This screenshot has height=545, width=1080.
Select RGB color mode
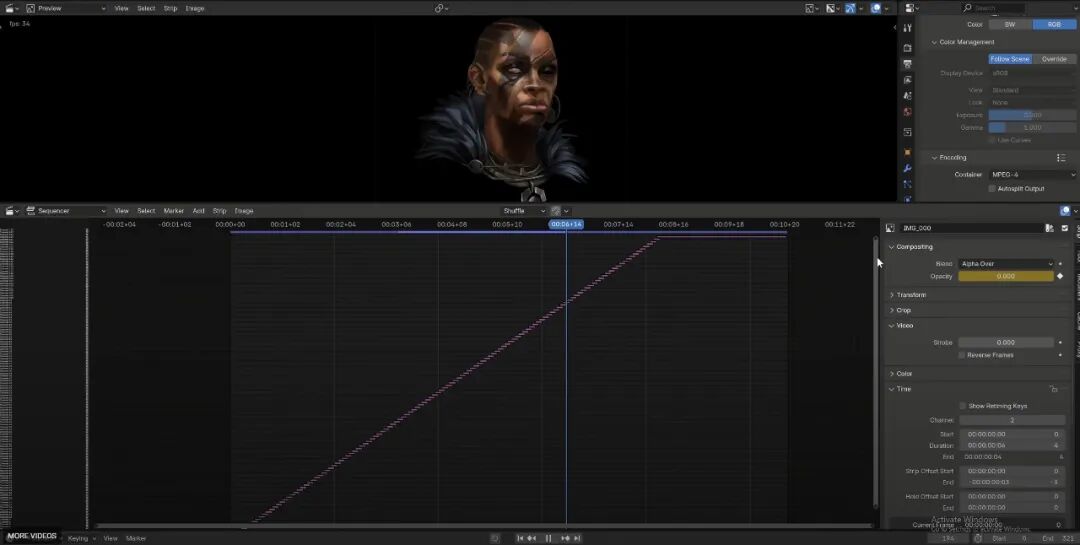click(1054, 24)
